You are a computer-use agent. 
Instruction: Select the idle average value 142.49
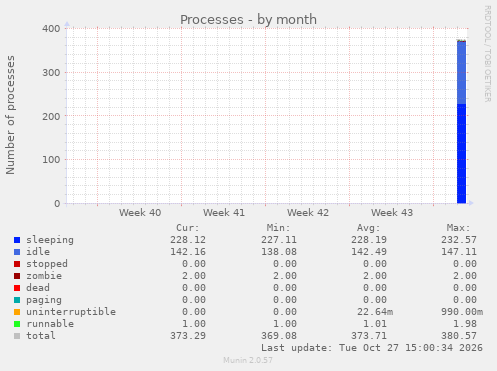point(369,252)
